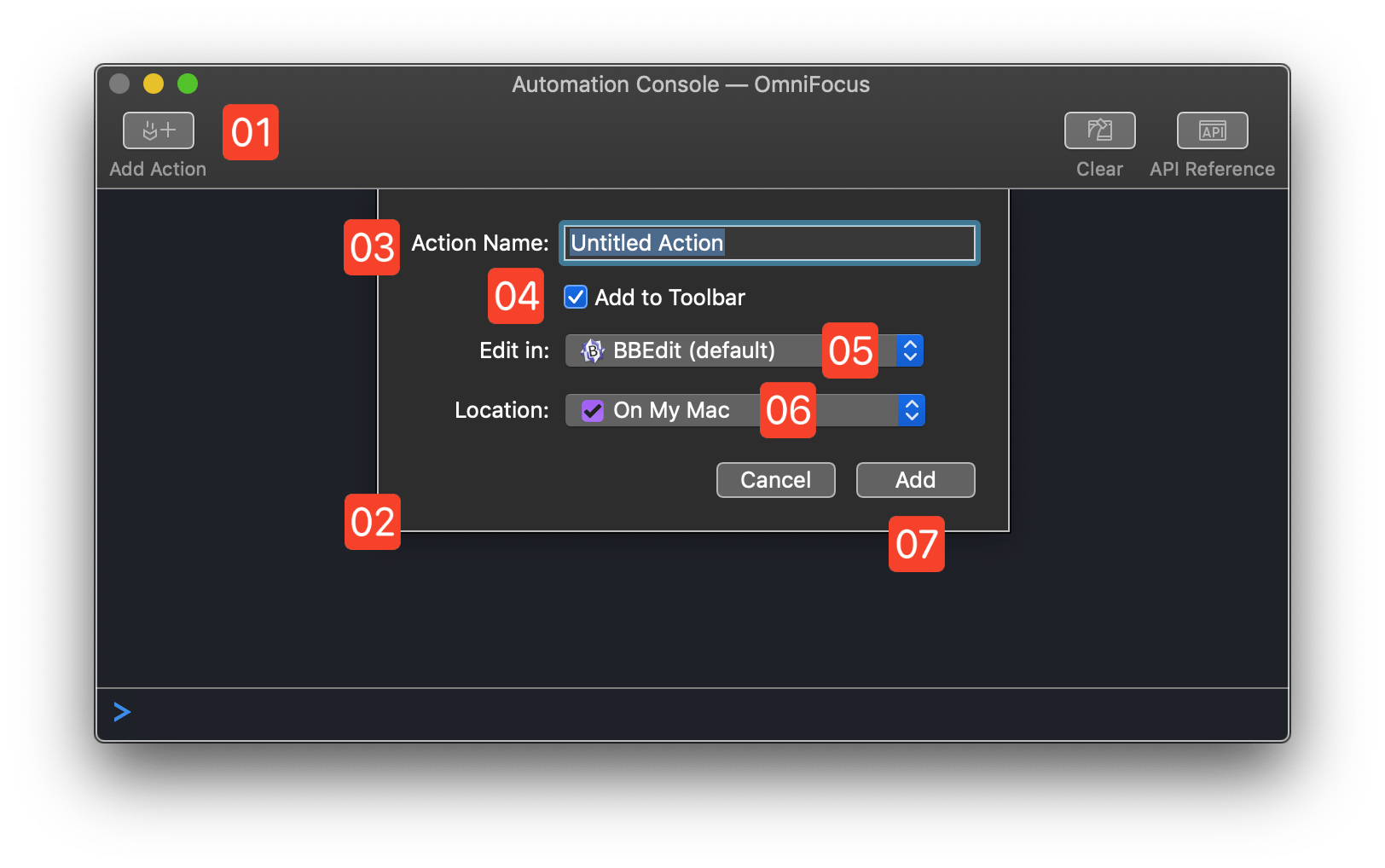The width and height of the screenshot is (1385, 868).
Task: Click the yellow minimize window button
Action: [x=154, y=84]
